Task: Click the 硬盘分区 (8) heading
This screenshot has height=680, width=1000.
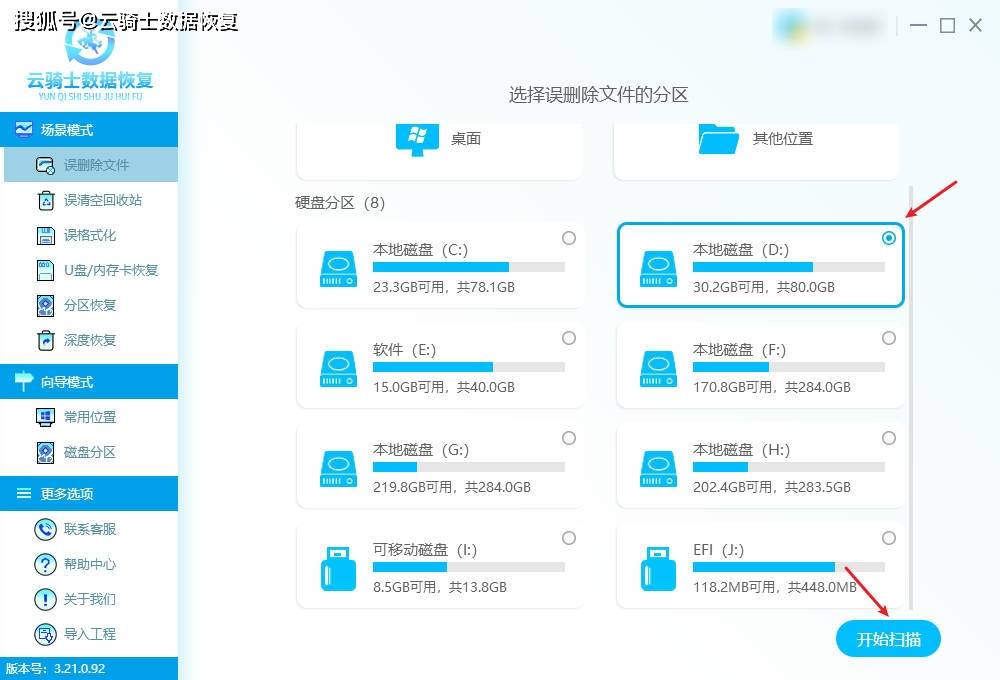Action: coord(340,203)
